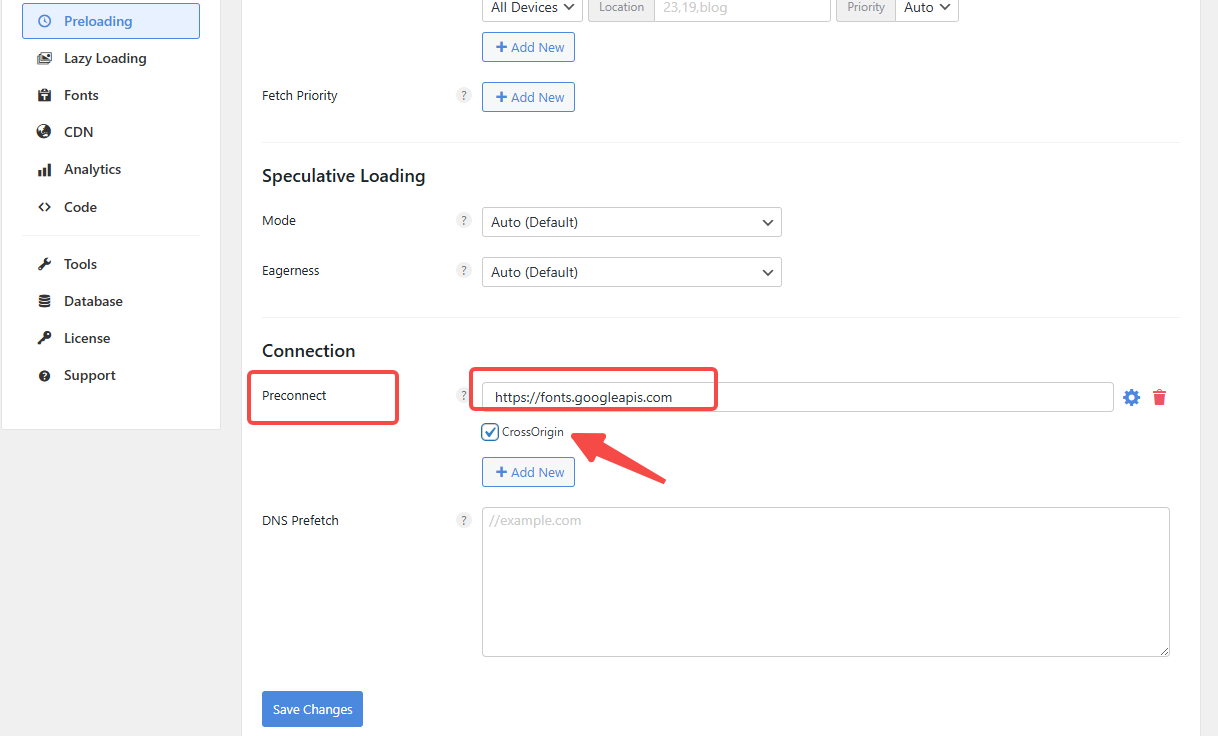The width and height of the screenshot is (1218, 736).
Task: Uncheck the CrossOrigin checkbox
Action: 489,431
